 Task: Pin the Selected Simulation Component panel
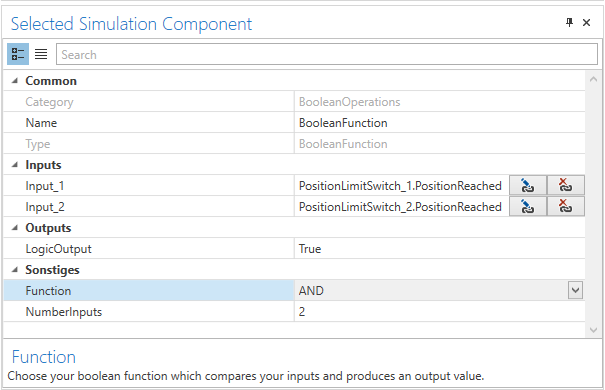point(569,23)
